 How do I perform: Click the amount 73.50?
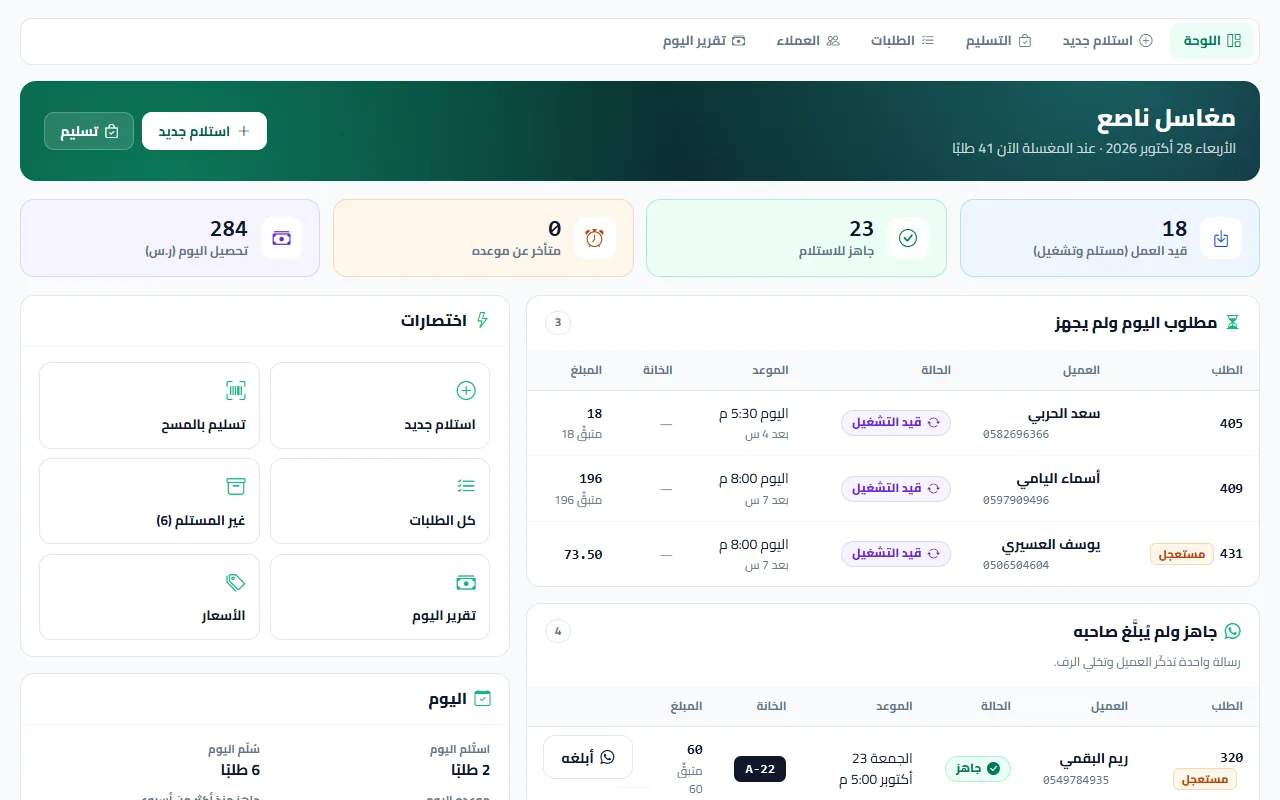click(583, 554)
